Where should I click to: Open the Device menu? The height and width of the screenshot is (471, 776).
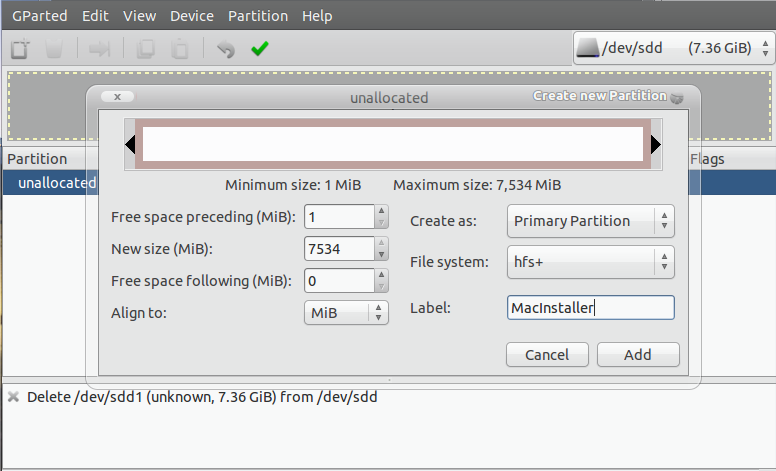click(192, 16)
